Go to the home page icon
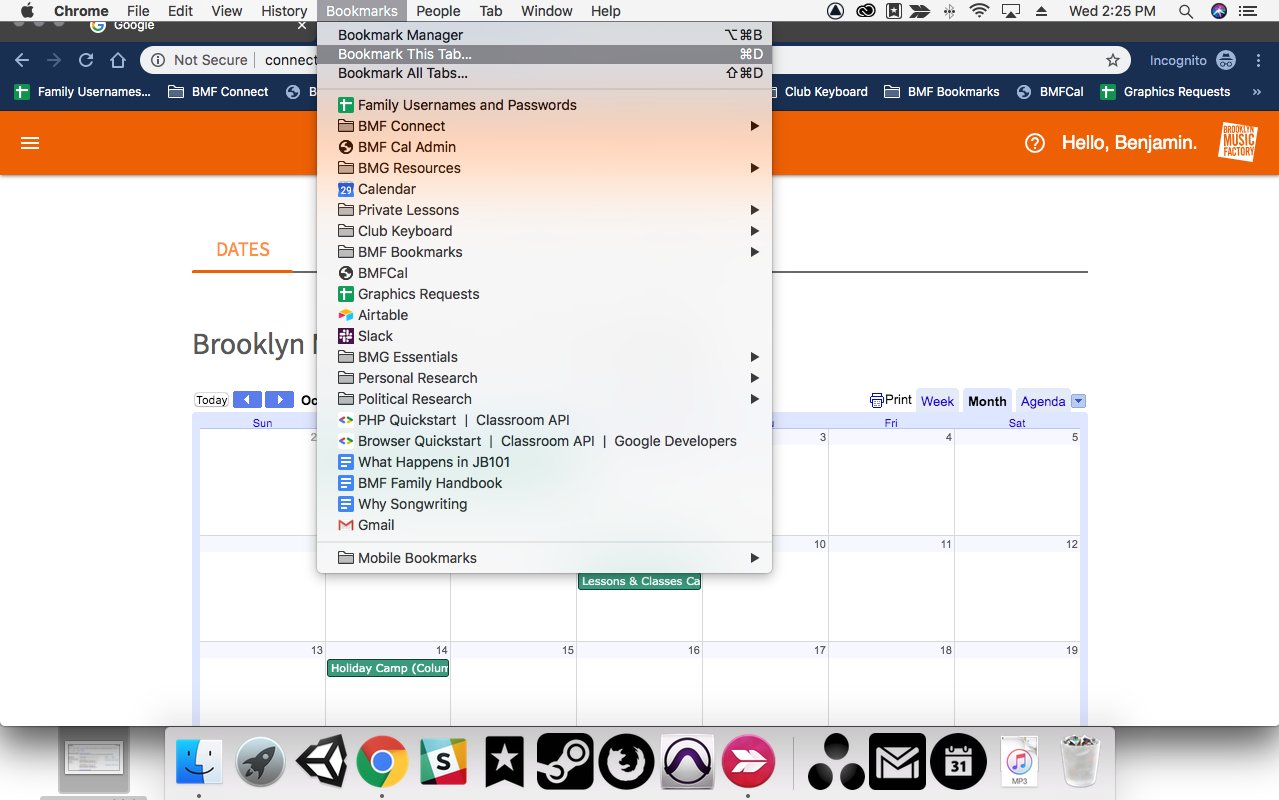 (x=118, y=60)
